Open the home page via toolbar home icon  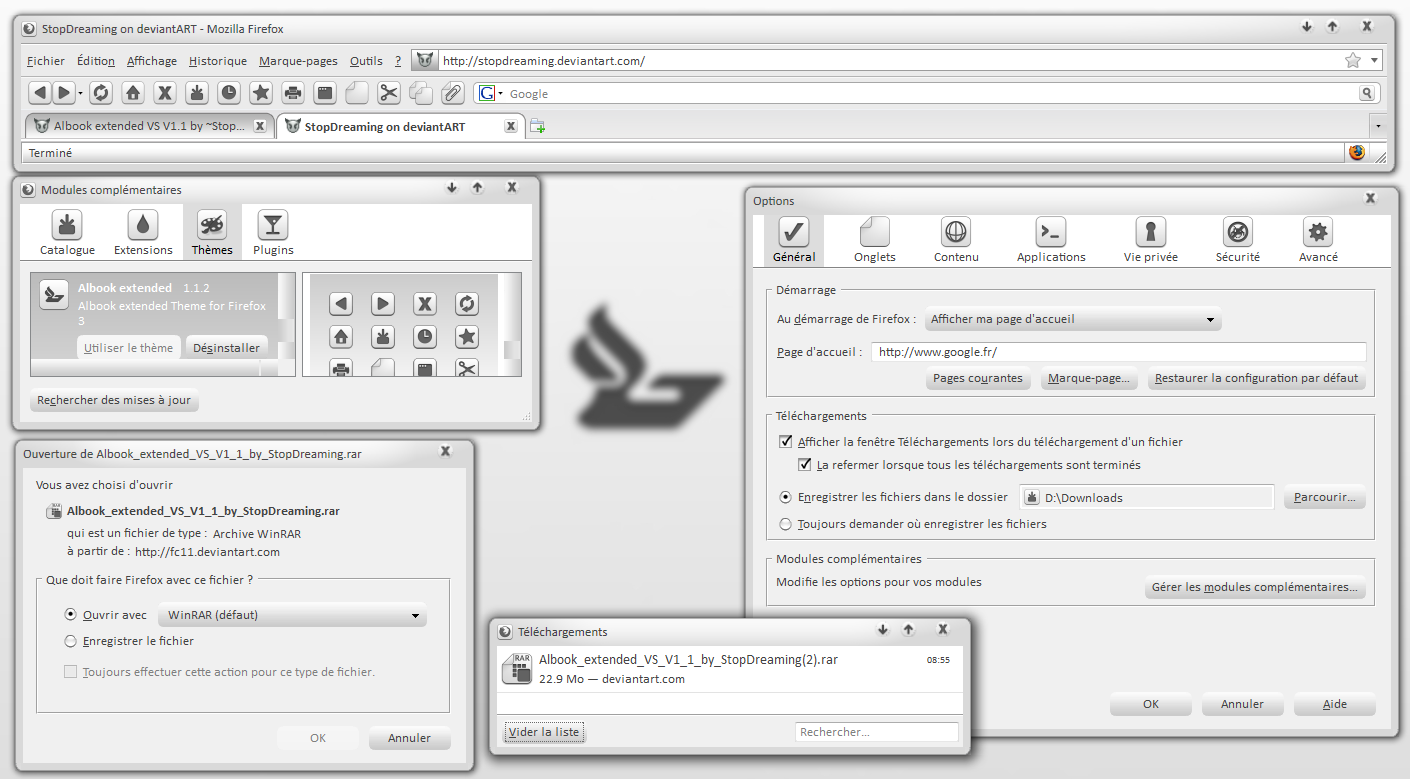[133, 94]
